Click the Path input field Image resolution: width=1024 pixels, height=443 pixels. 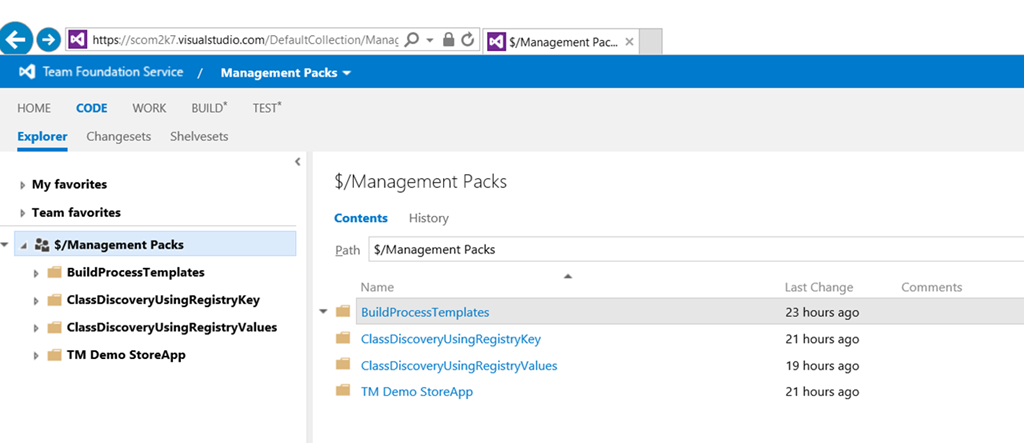[696, 250]
